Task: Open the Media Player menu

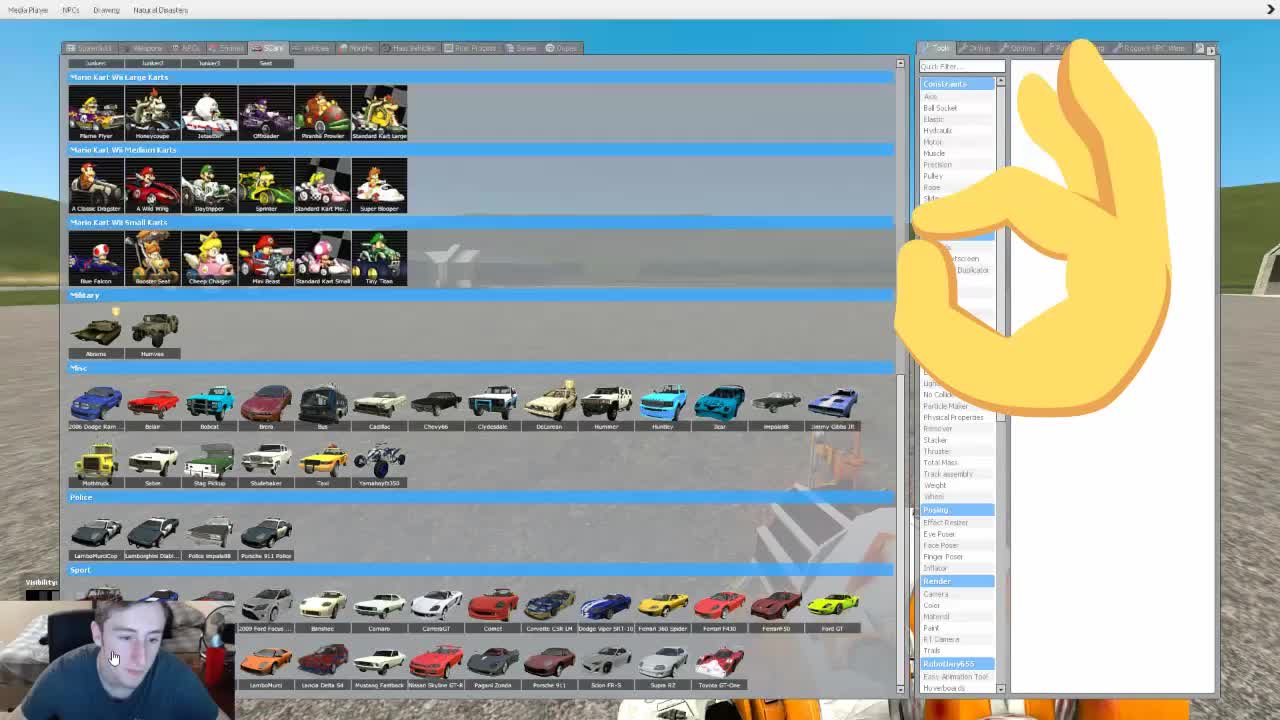Action: (28, 10)
